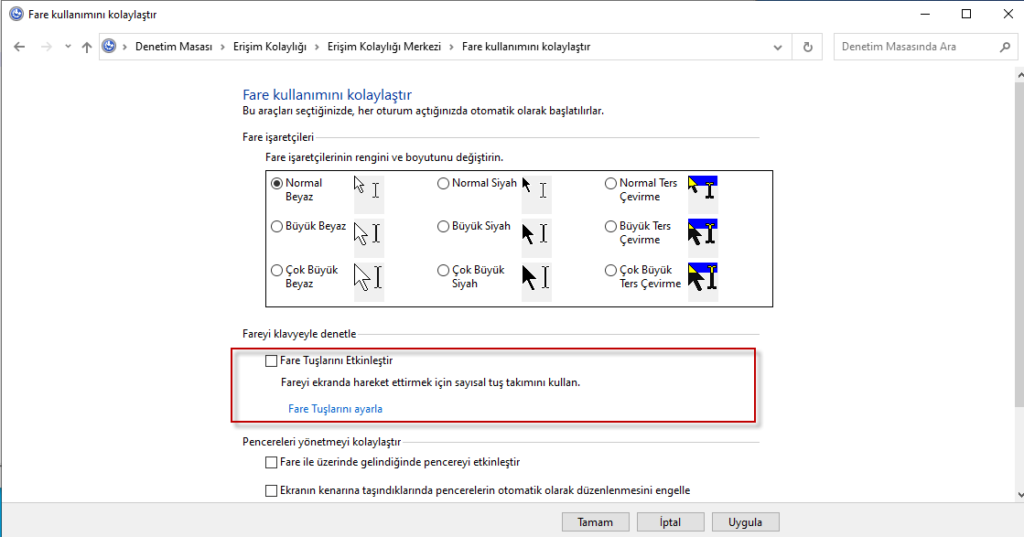Click the Çok Büyük Siyah cursor preview
Image resolution: width=1024 pixels, height=537 pixels.
click(x=535, y=277)
